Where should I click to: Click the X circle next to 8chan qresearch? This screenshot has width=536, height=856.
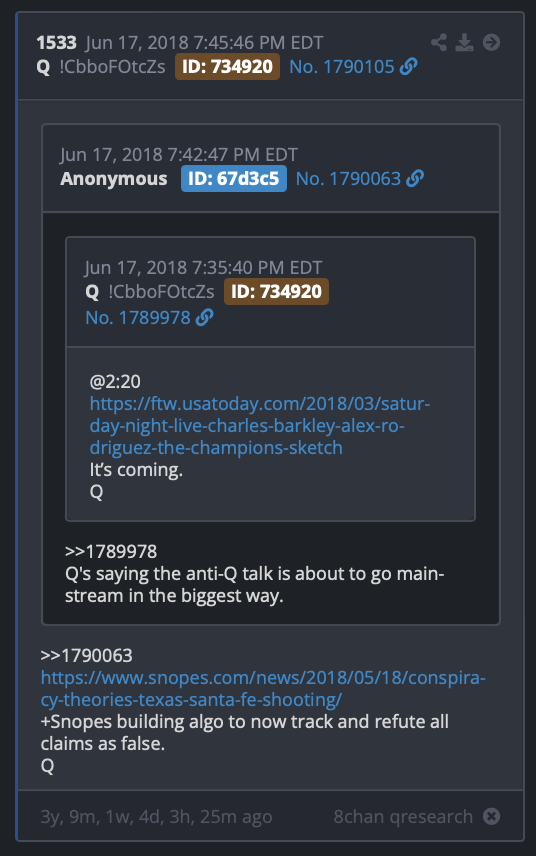click(491, 817)
